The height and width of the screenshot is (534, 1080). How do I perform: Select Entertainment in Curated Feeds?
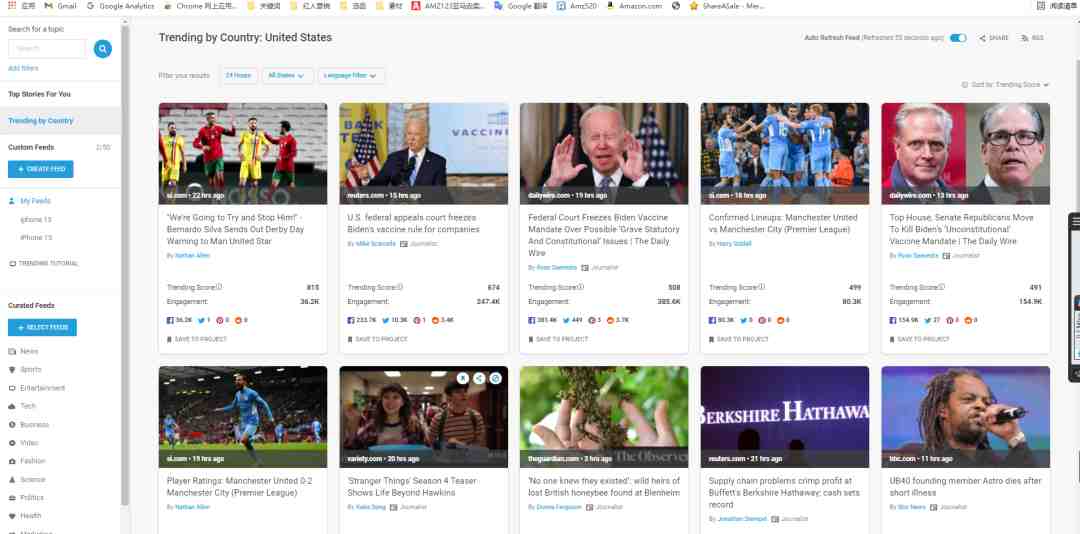click(37, 388)
